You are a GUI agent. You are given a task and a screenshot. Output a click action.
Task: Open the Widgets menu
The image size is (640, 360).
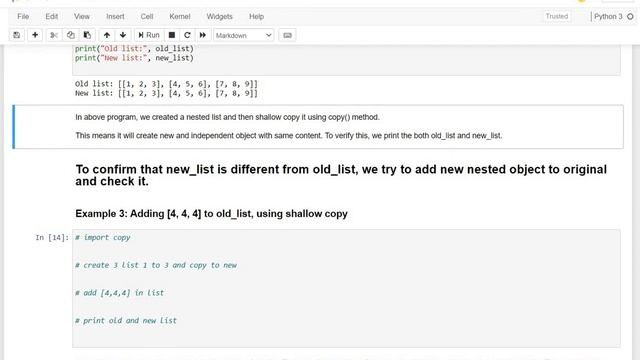click(219, 16)
